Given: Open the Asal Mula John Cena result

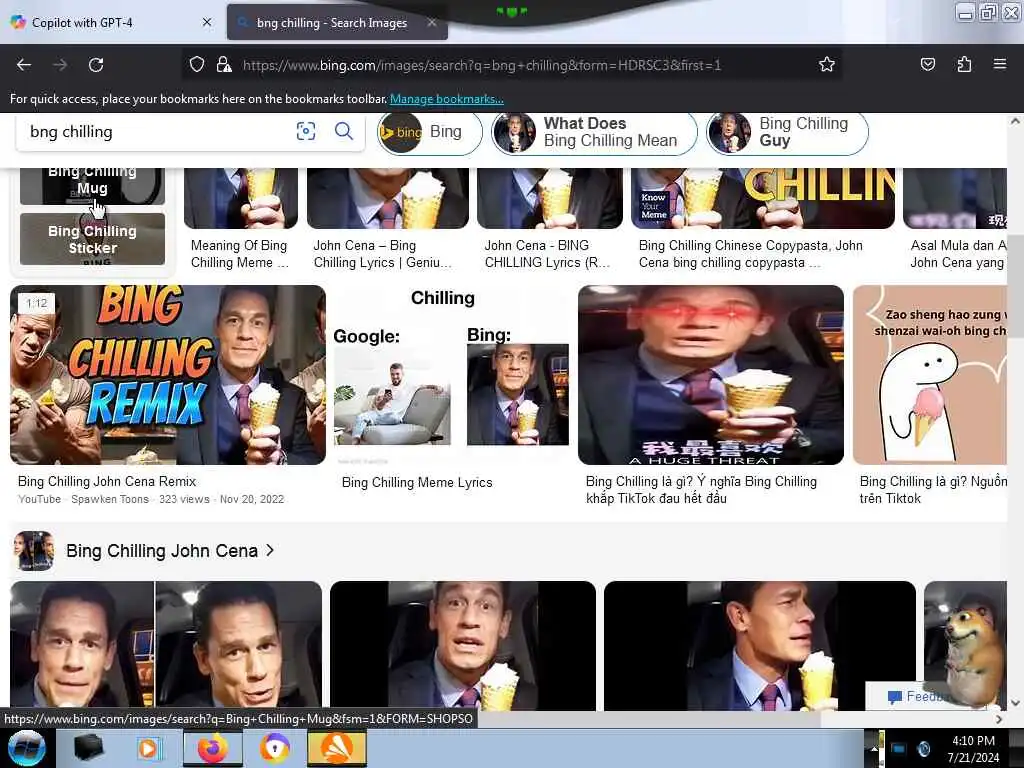Looking at the screenshot, I should coord(958,253).
